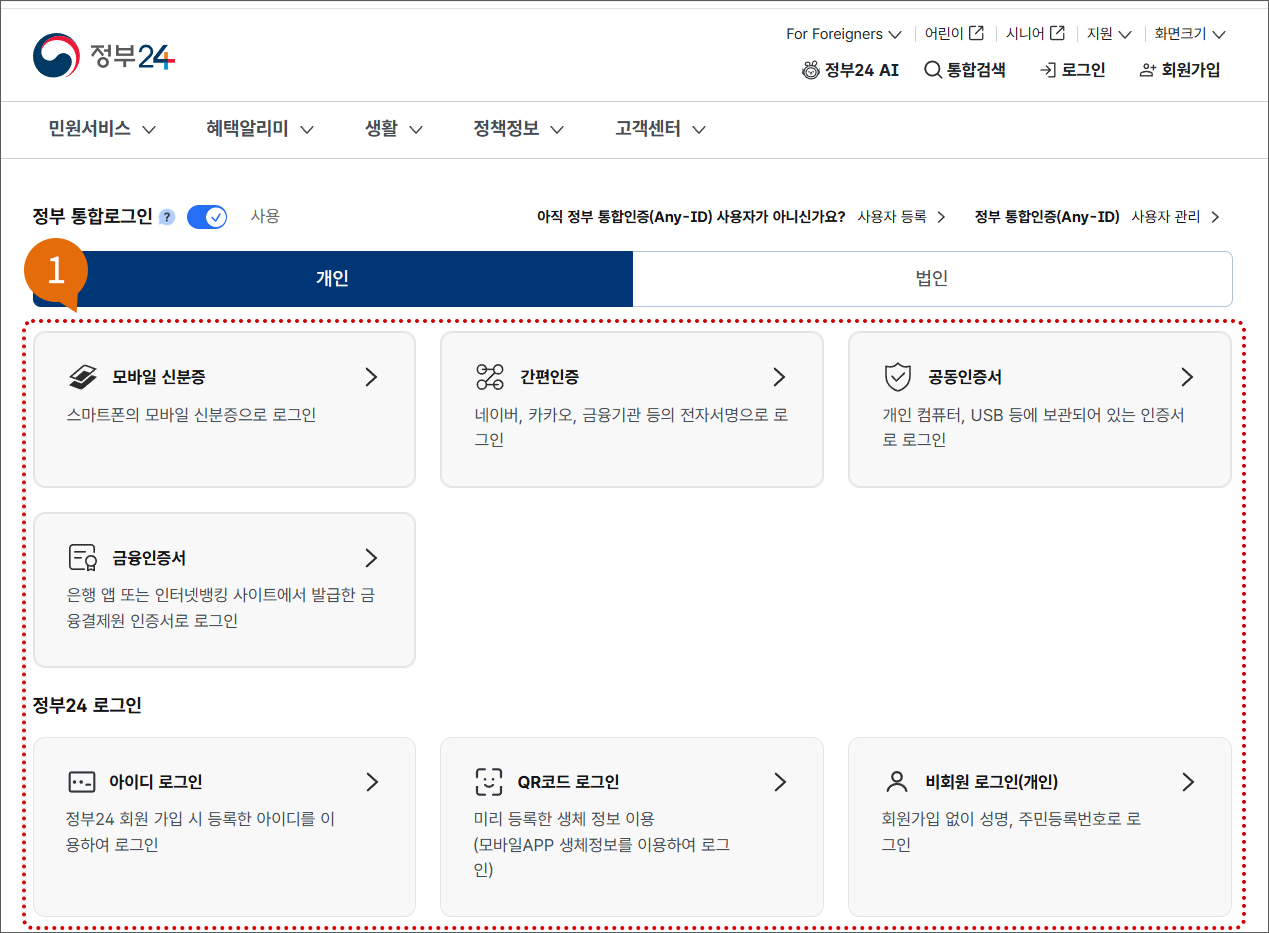
Task: Click '사용' label beside the toggle
Action: click(x=265, y=216)
